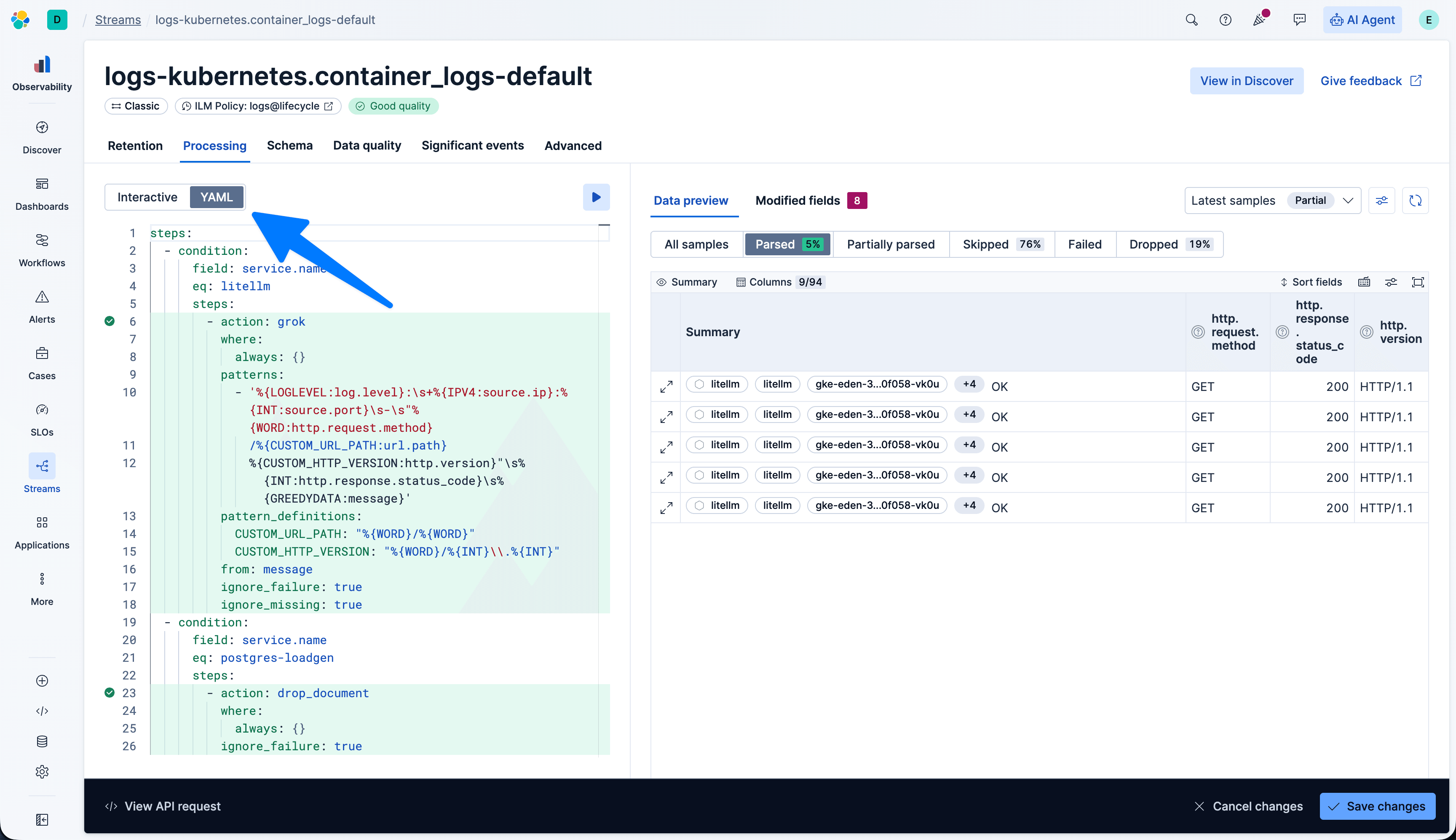Click the View in Discover button
The image size is (1456, 840).
tap(1247, 80)
